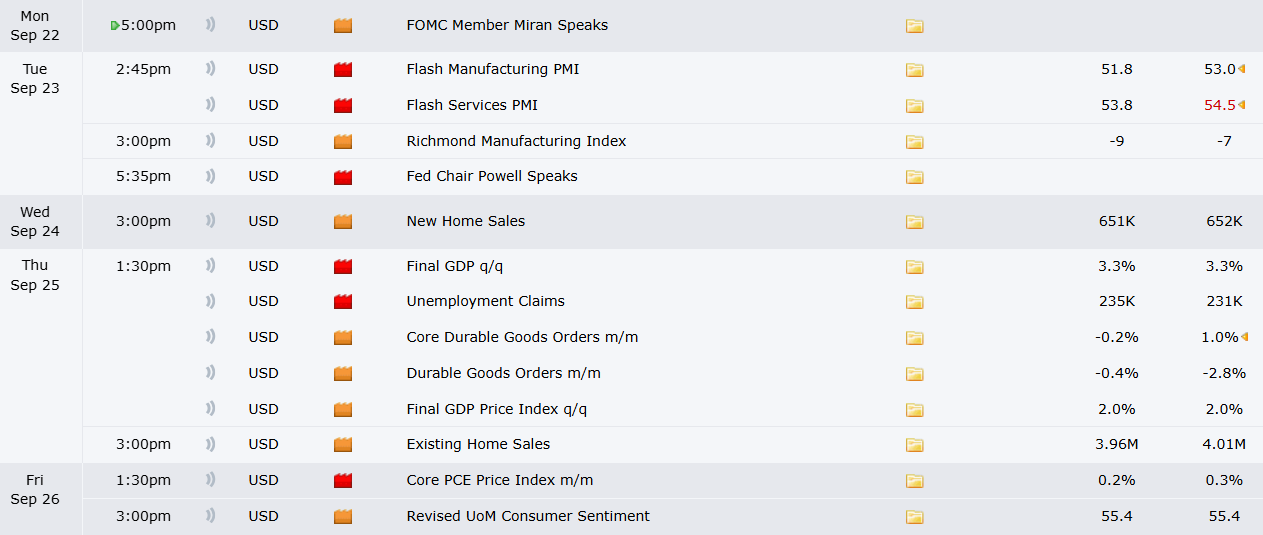Click red impact icon for Final GDP q/q
This screenshot has width=1263, height=535.
pyautogui.click(x=343, y=267)
